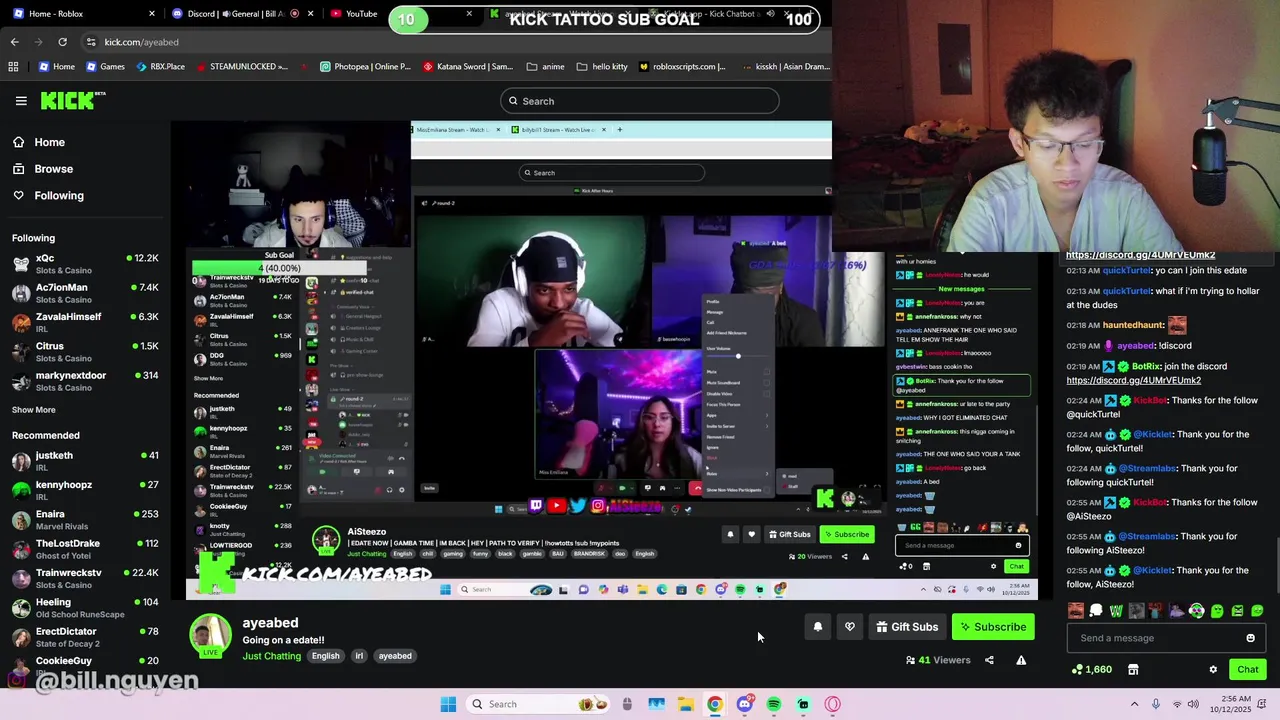Screen dimensions: 1280x720
Task: Open the Browse compass in sidebar
Action: (19, 169)
